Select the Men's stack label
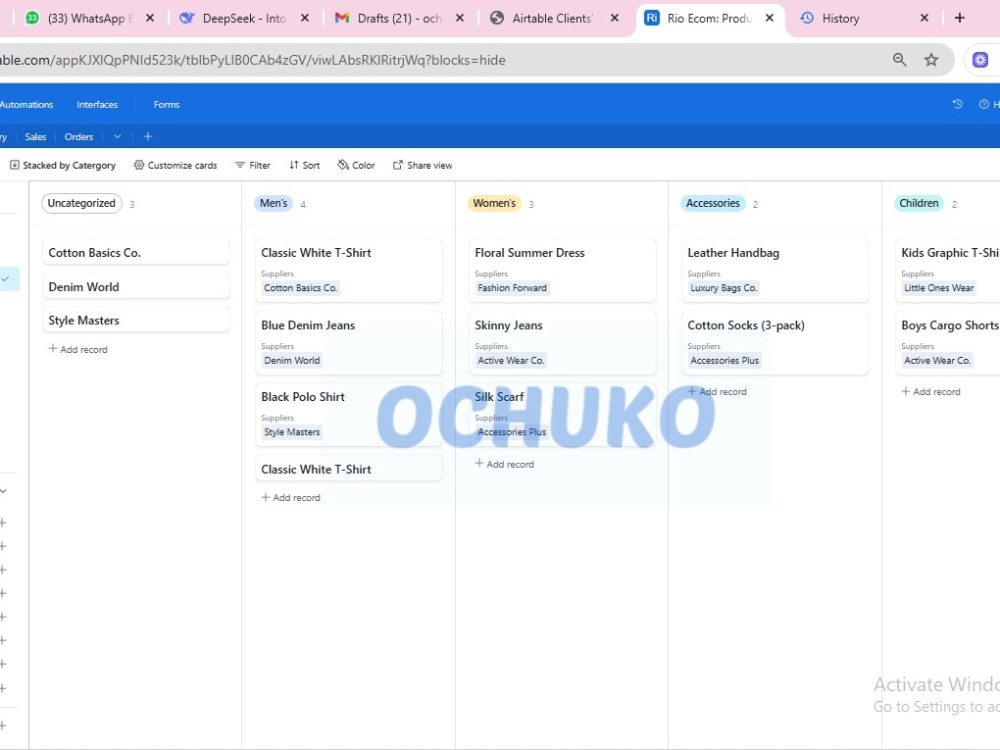 274,203
